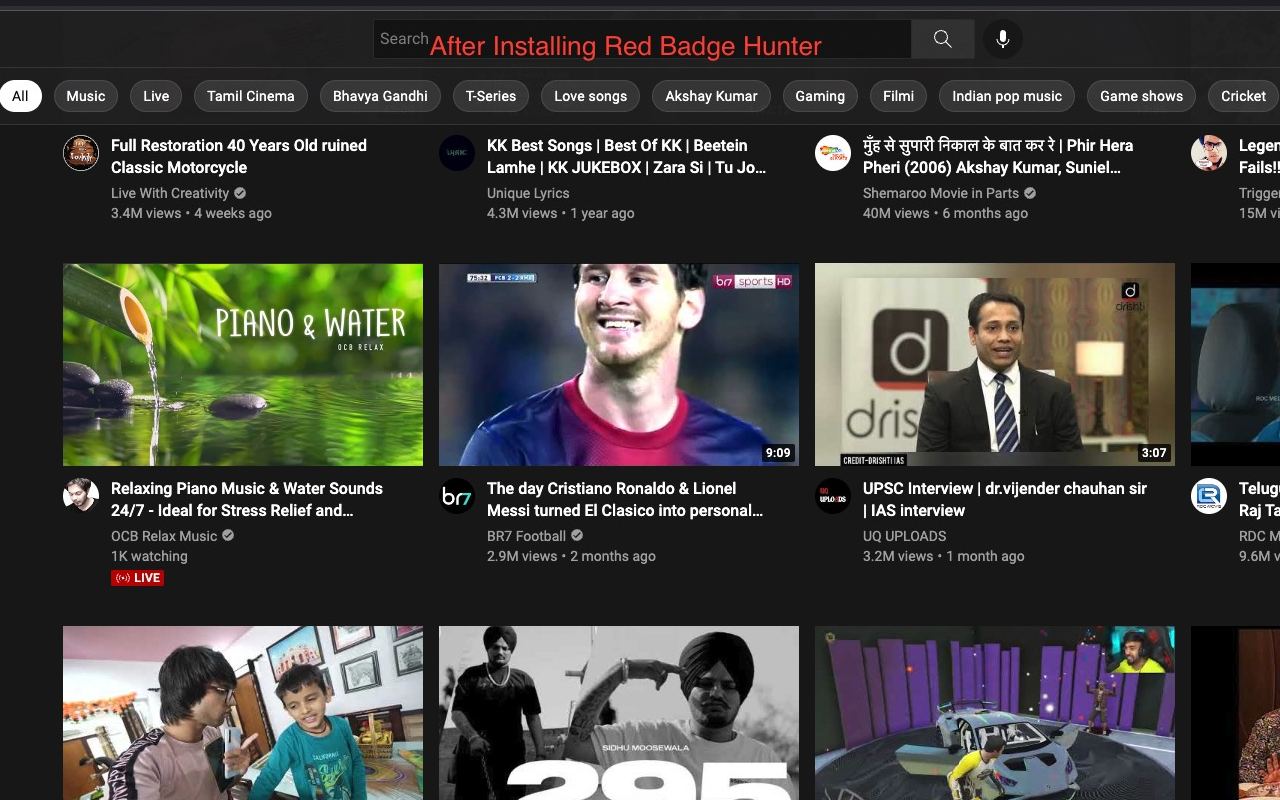Click '3.4M views • 4 weeks ago' text

[x=191, y=213]
